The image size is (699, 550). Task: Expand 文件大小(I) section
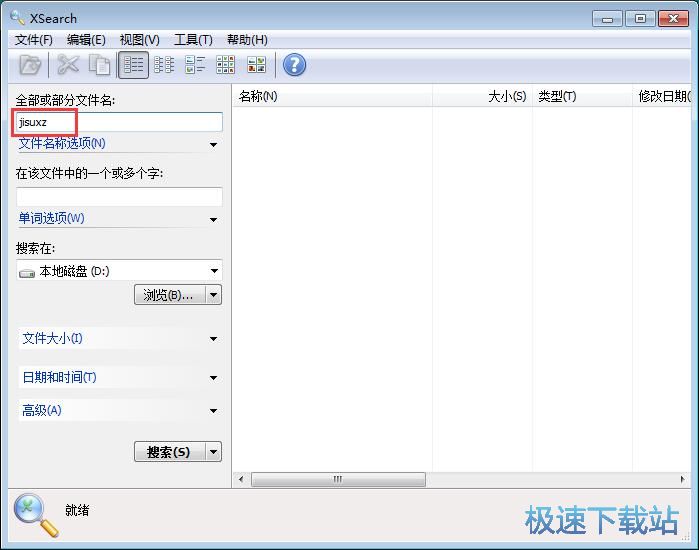click(x=119, y=339)
